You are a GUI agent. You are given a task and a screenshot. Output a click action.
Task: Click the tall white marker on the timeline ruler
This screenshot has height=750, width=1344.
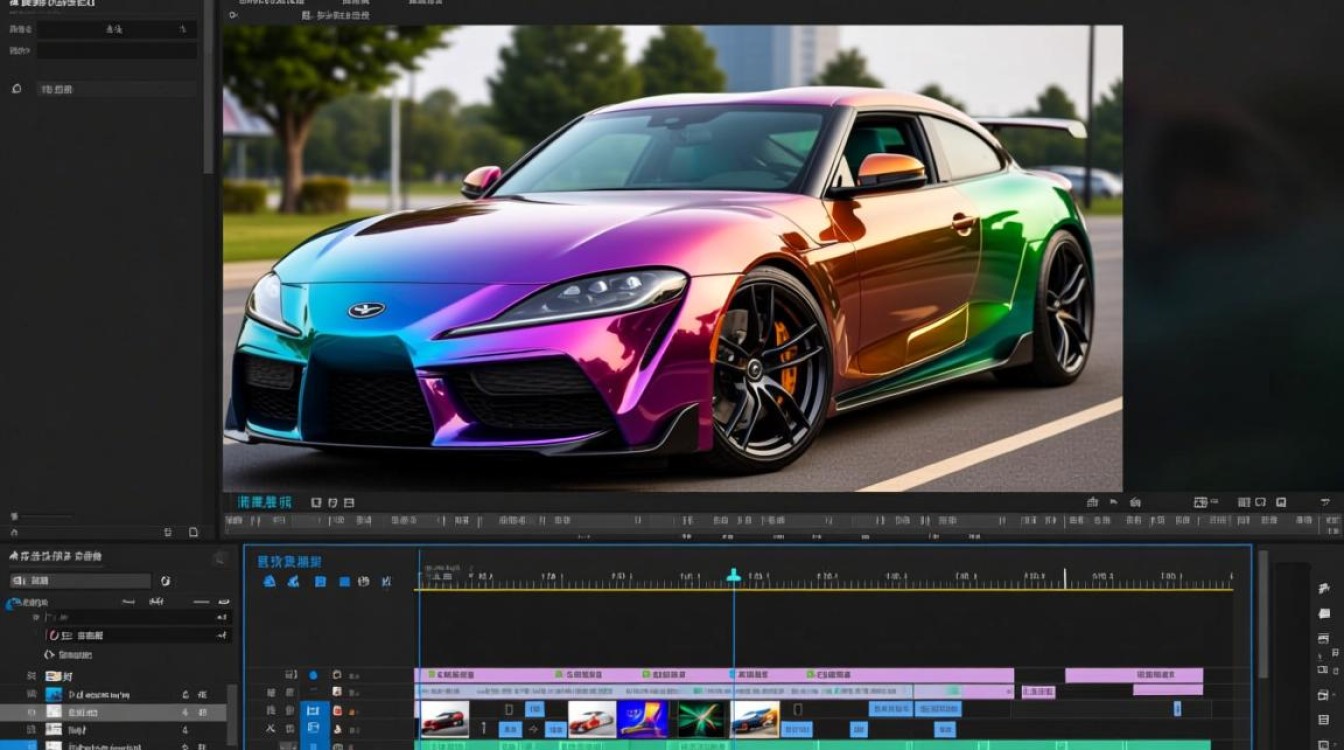pyautogui.click(x=1064, y=578)
